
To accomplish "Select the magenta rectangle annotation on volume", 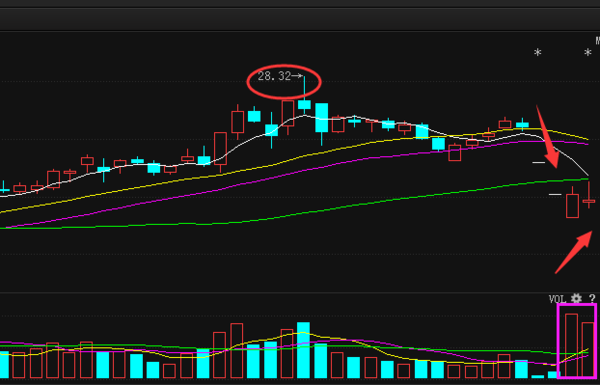I will point(577,340).
